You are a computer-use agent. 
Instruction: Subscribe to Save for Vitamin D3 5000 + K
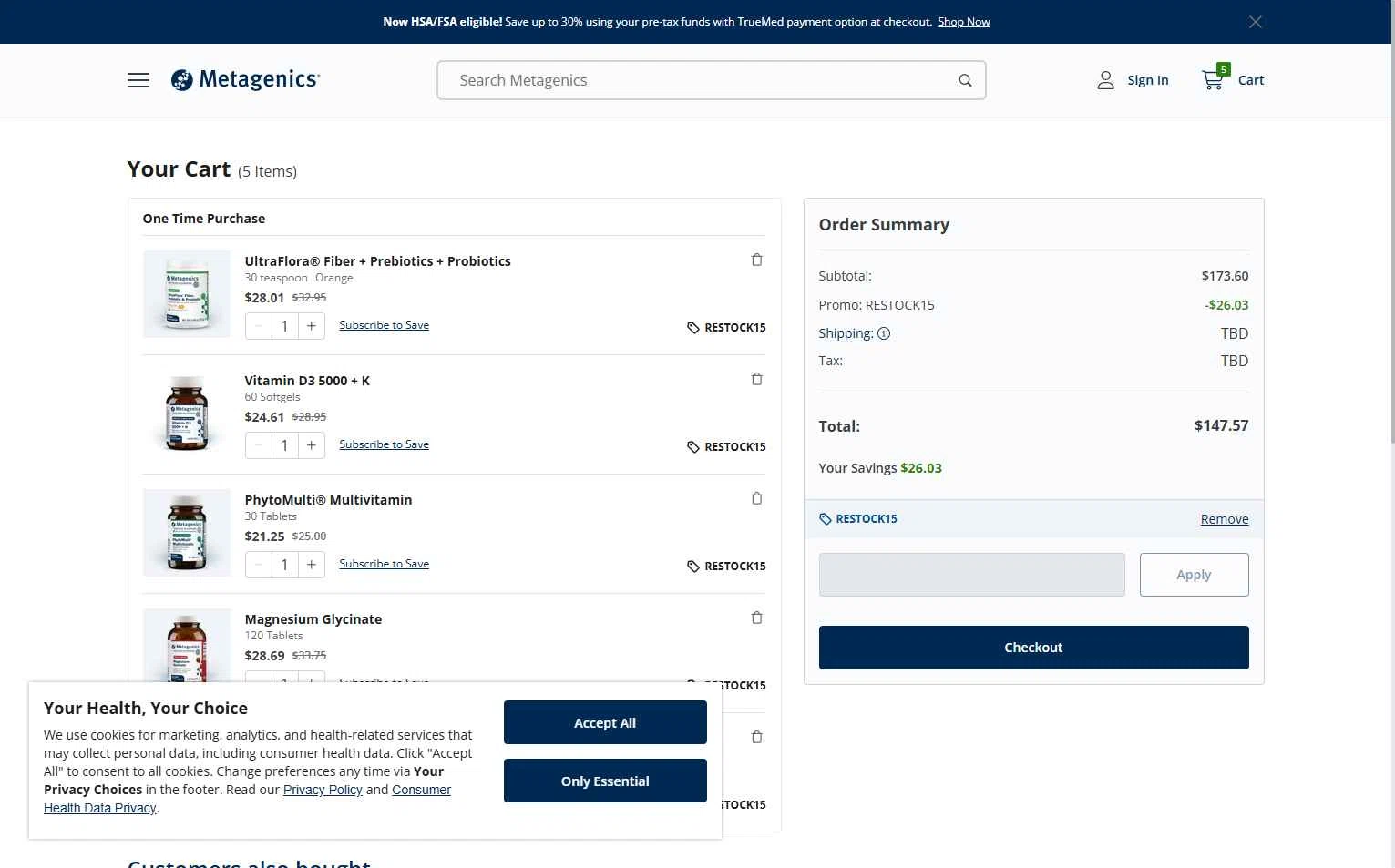[384, 444]
